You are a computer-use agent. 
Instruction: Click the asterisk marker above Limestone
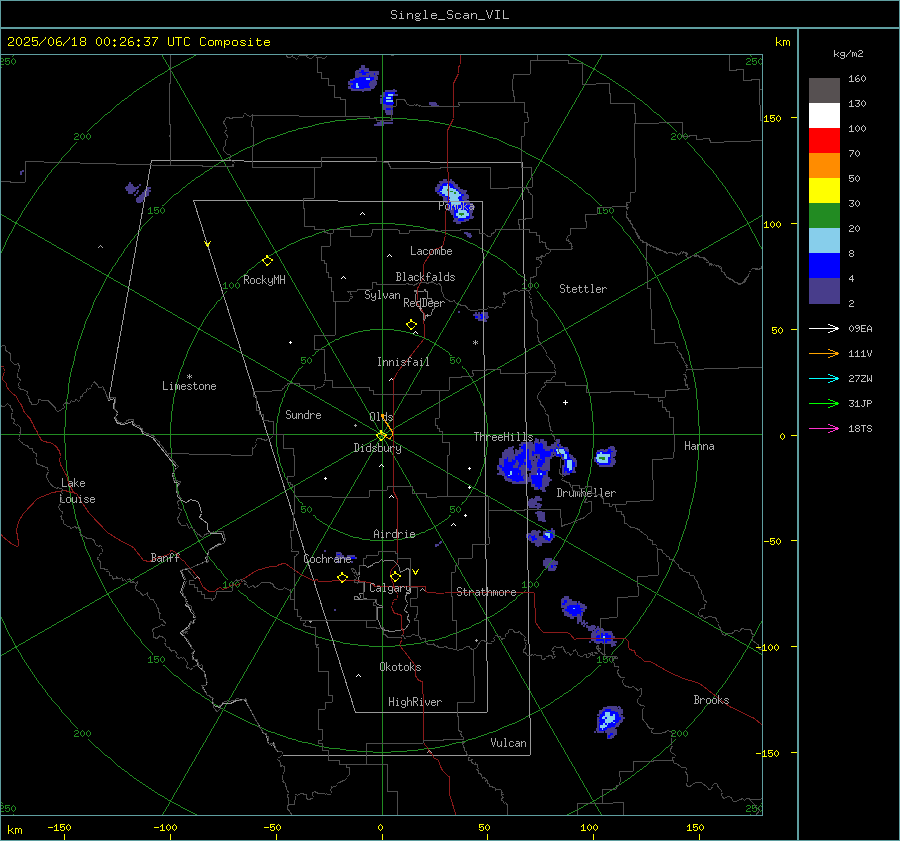click(189, 377)
